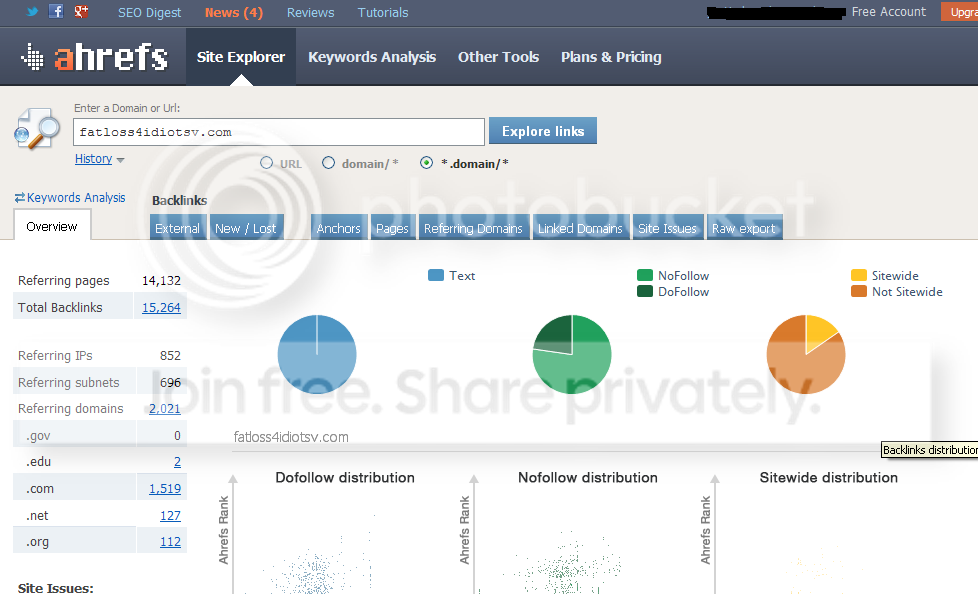Open the .edu count 2 link
Image resolution: width=978 pixels, height=594 pixels.
177,462
